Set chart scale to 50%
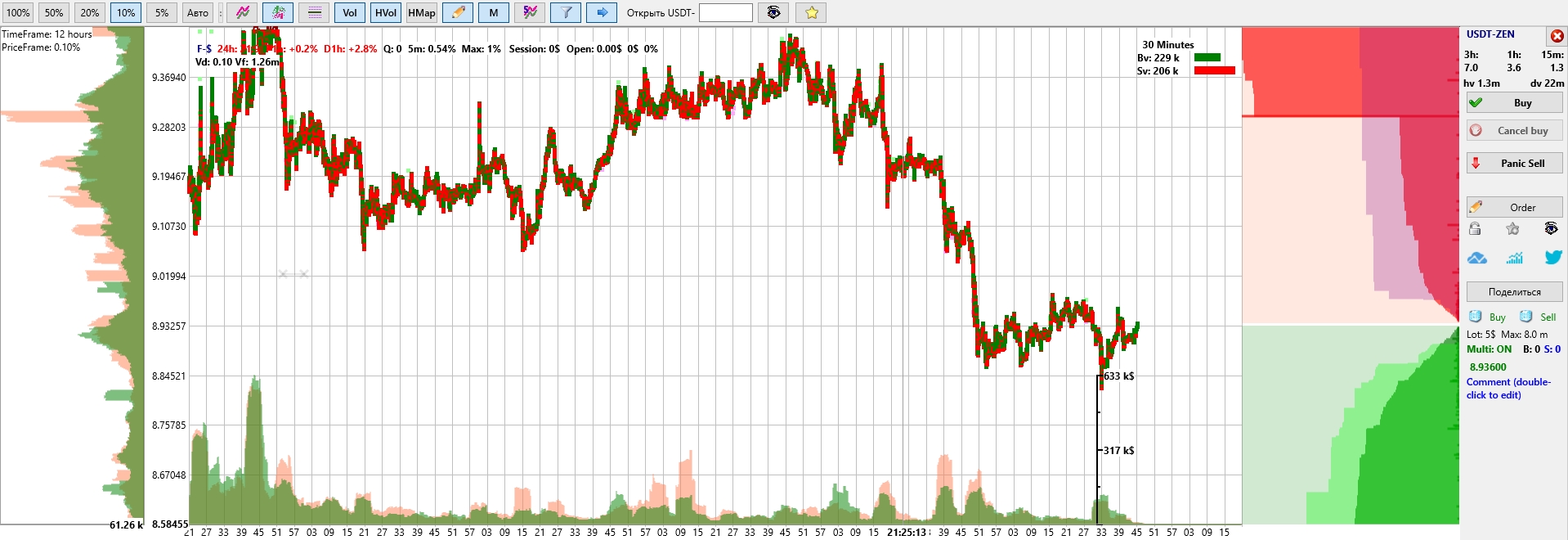 (54, 12)
